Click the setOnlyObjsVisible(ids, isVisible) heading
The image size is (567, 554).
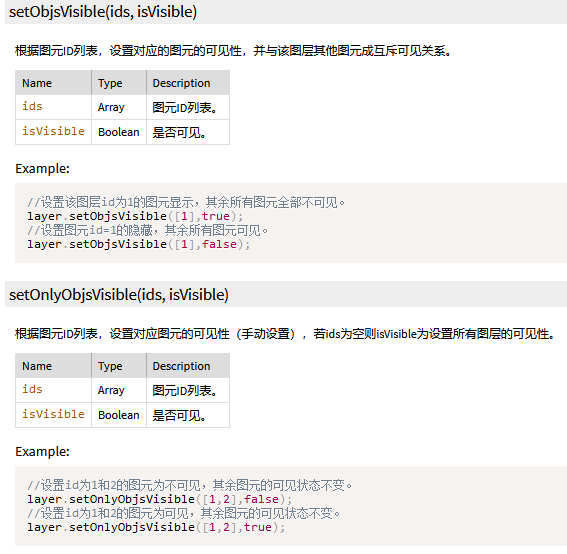119,295
